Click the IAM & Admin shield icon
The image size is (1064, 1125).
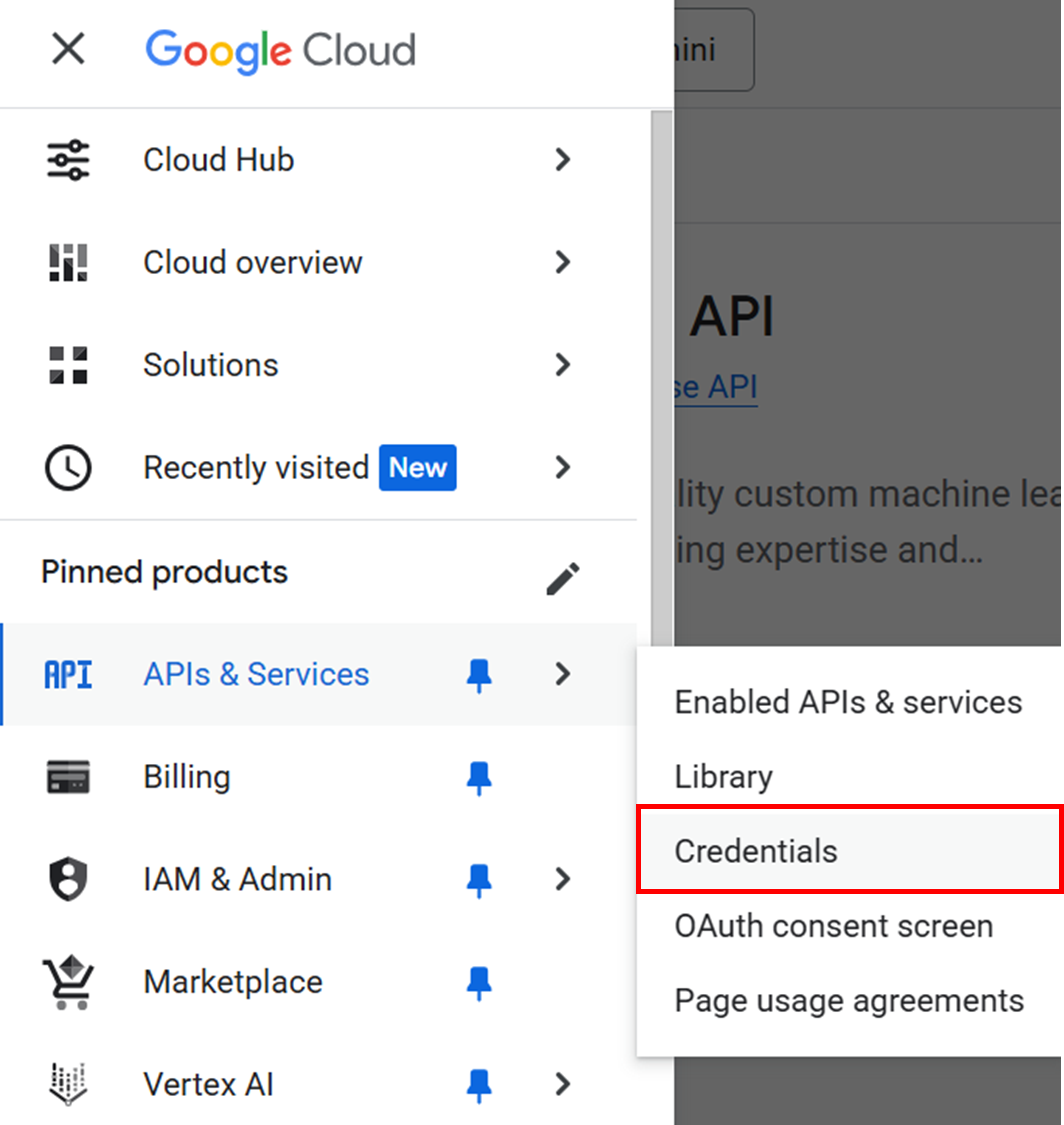[68, 879]
